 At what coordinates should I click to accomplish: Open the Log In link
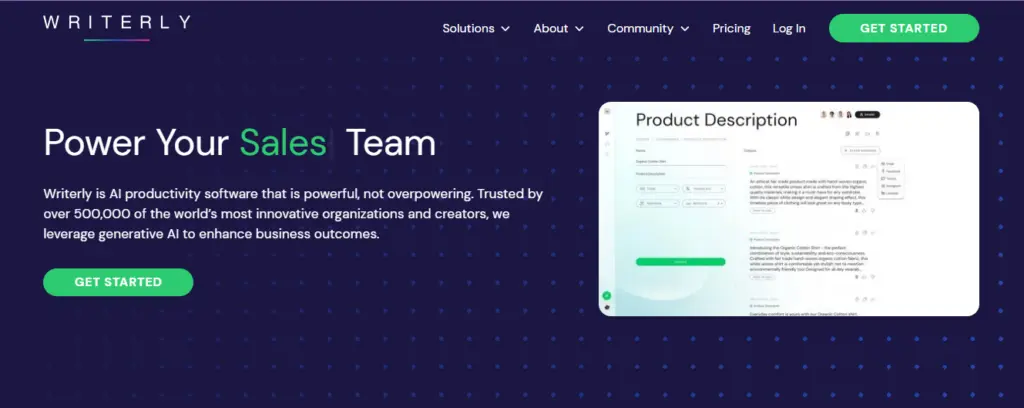click(x=789, y=29)
